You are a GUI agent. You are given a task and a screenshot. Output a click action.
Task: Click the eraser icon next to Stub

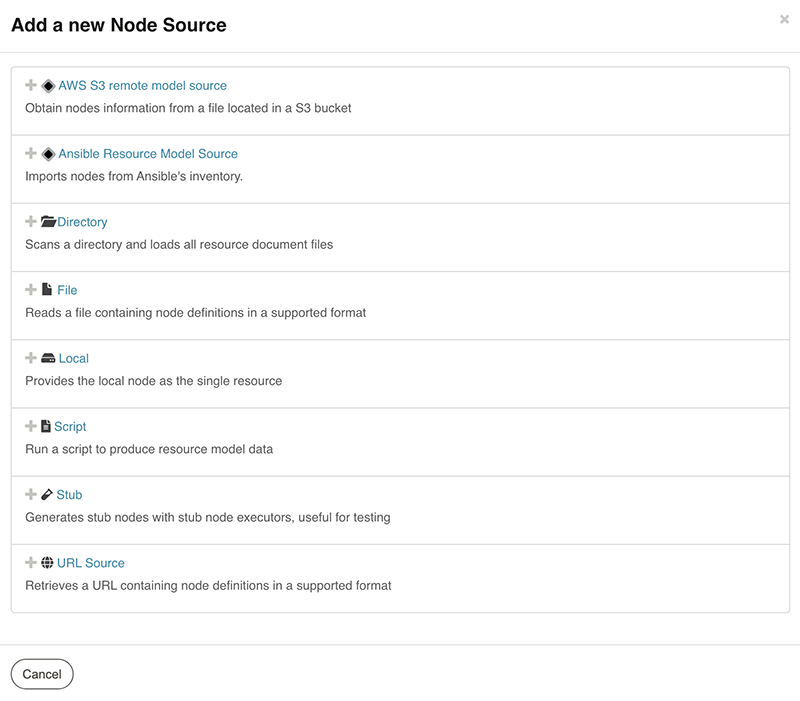point(47,494)
